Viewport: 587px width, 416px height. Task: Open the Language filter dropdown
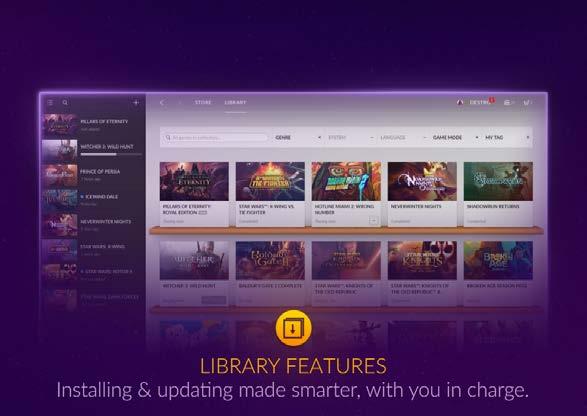coord(403,137)
